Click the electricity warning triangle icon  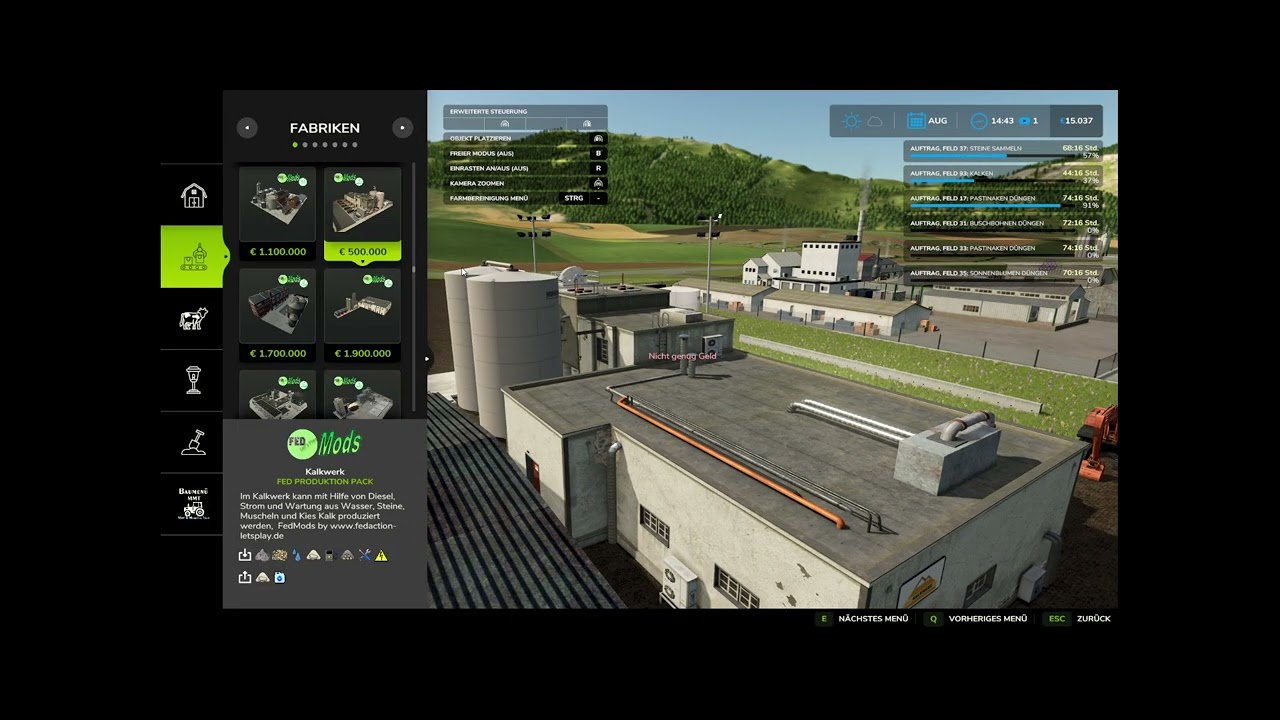coord(381,555)
